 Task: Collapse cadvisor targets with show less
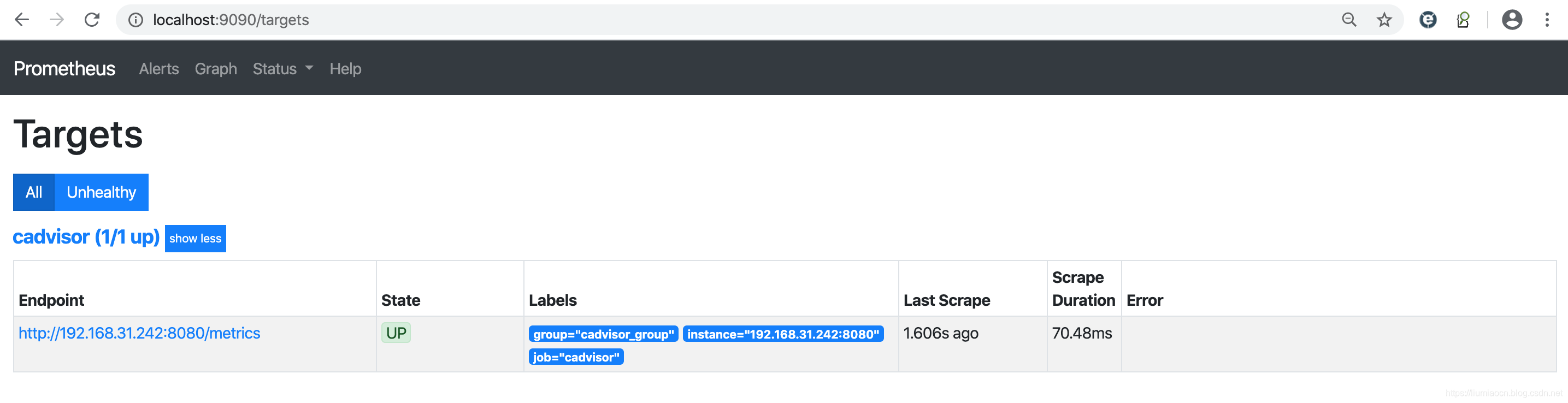coord(196,239)
